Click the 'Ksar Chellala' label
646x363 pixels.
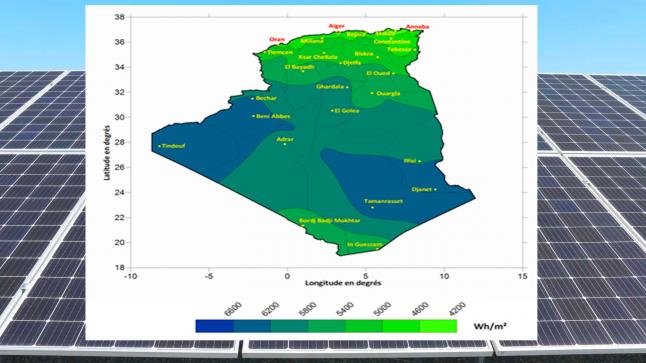(318, 57)
